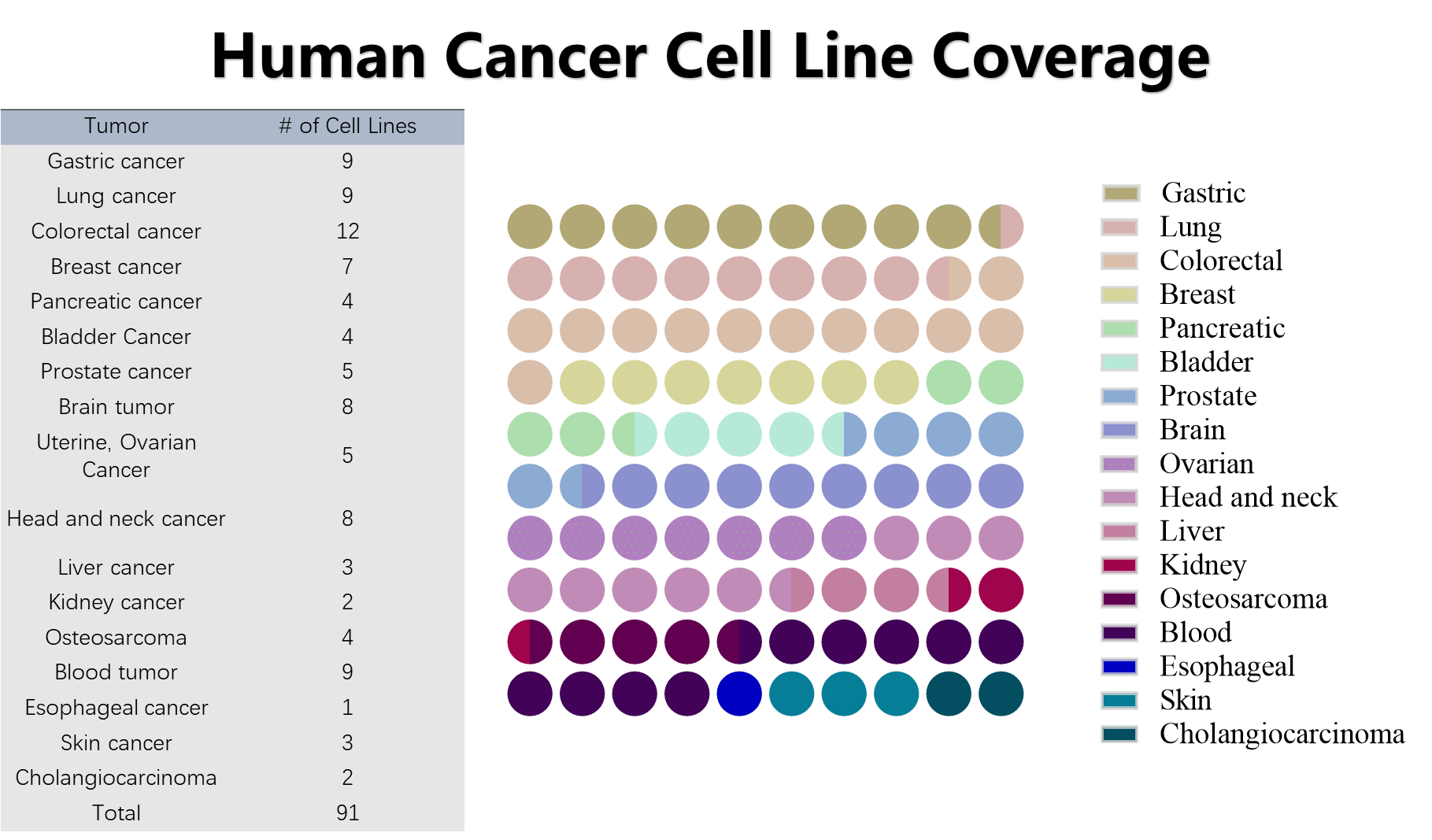
Task: Click the Bladder legend color swatch
Action: (x=1119, y=363)
